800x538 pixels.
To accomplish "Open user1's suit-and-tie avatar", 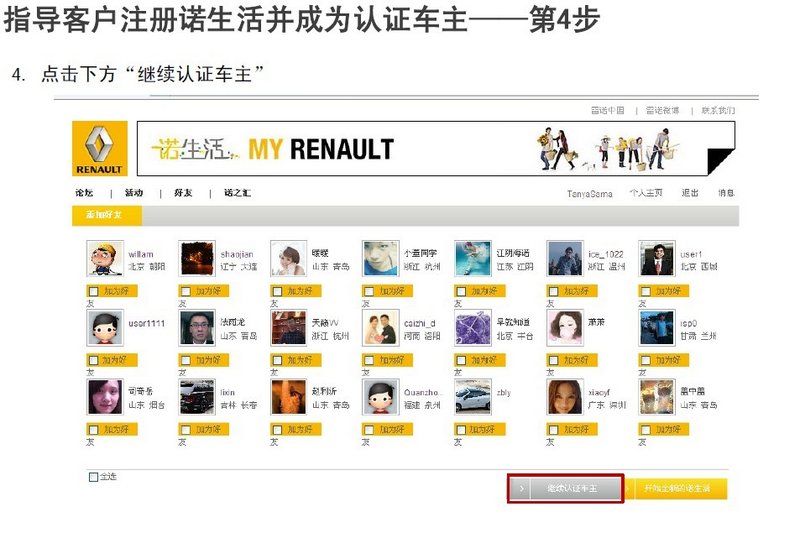I will coord(657,258).
